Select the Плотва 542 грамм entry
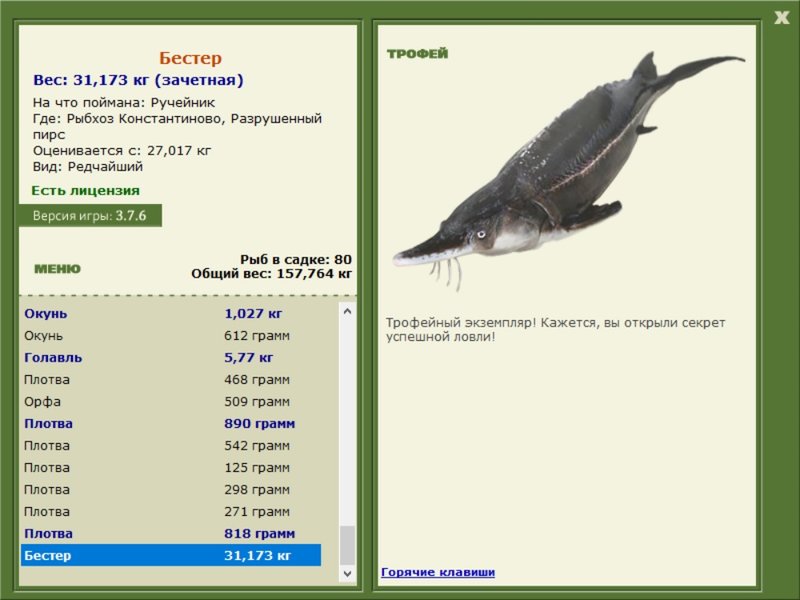This screenshot has height=600, width=800. (x=171, y=445)
